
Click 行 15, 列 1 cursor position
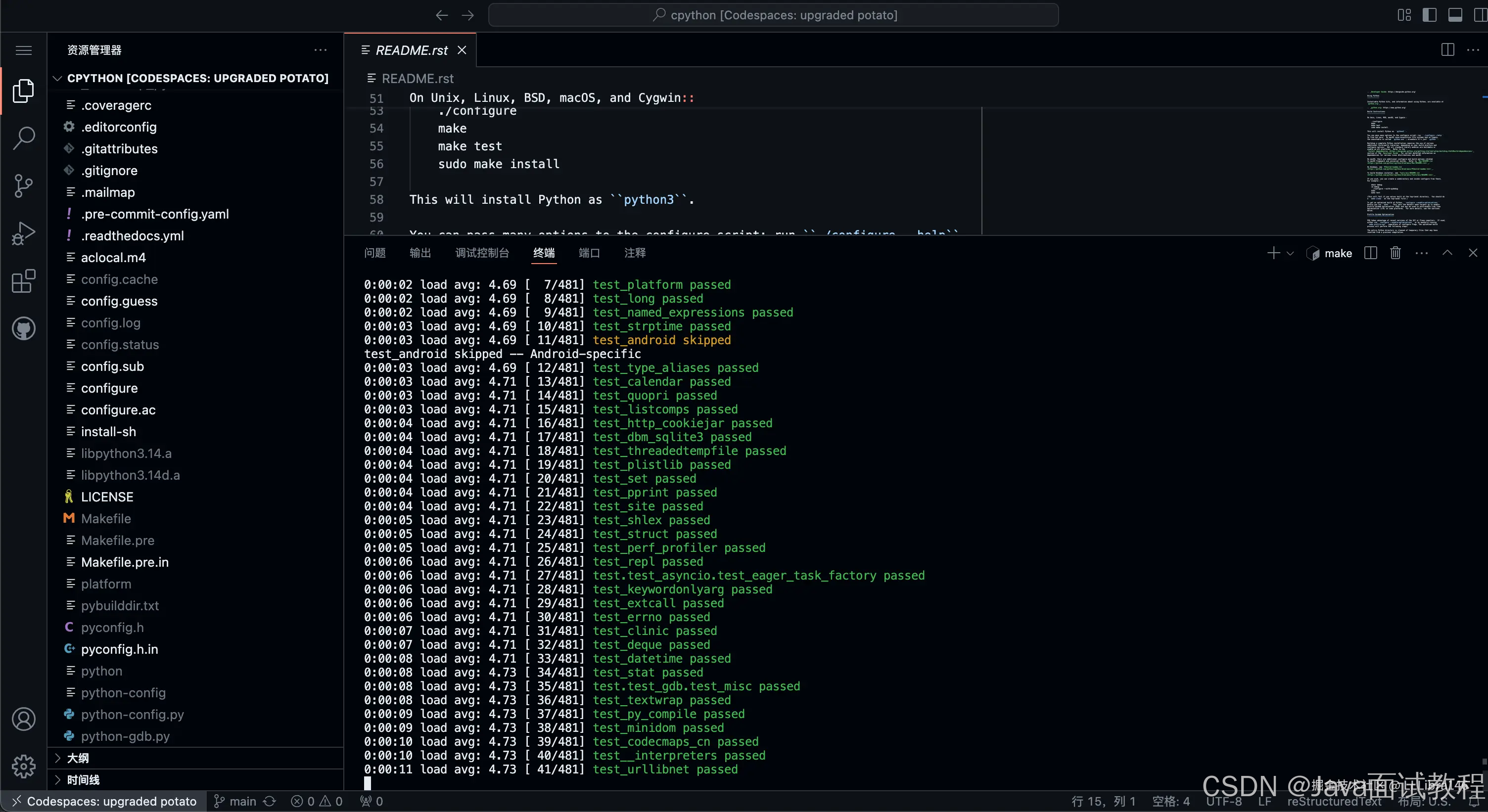tap(1103, 801)
